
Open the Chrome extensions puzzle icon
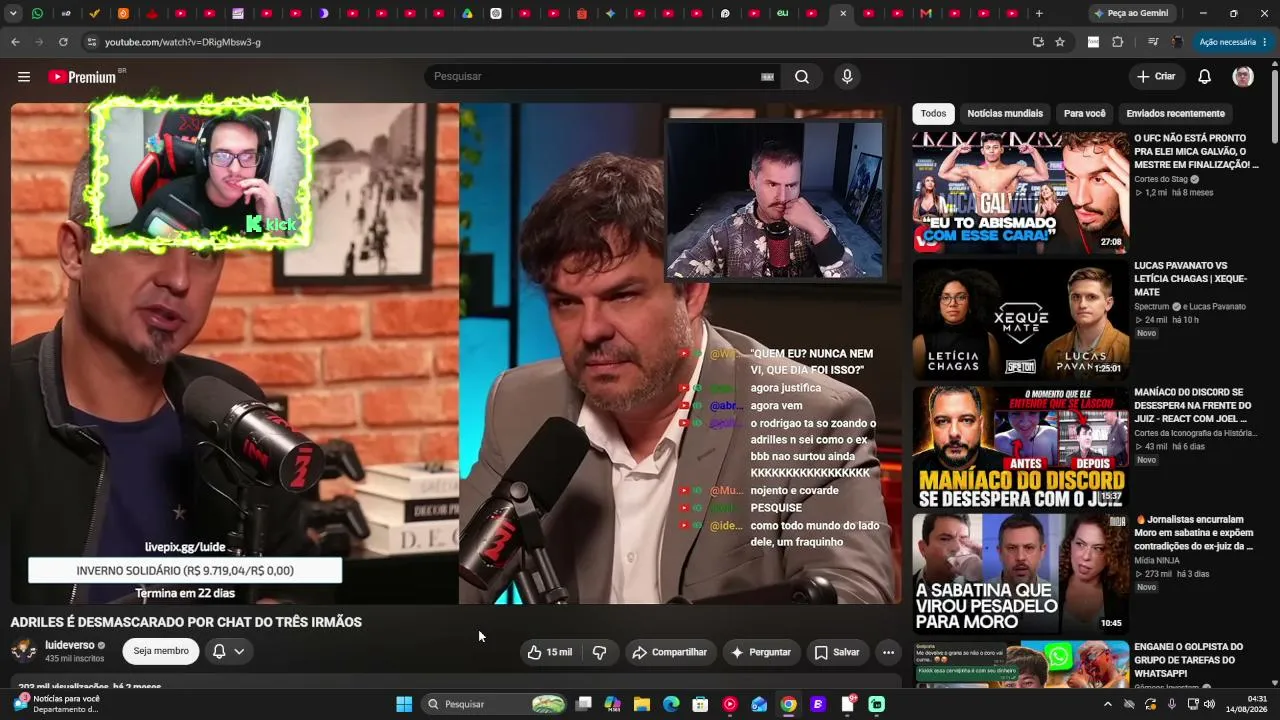(x=1118, y=42)
